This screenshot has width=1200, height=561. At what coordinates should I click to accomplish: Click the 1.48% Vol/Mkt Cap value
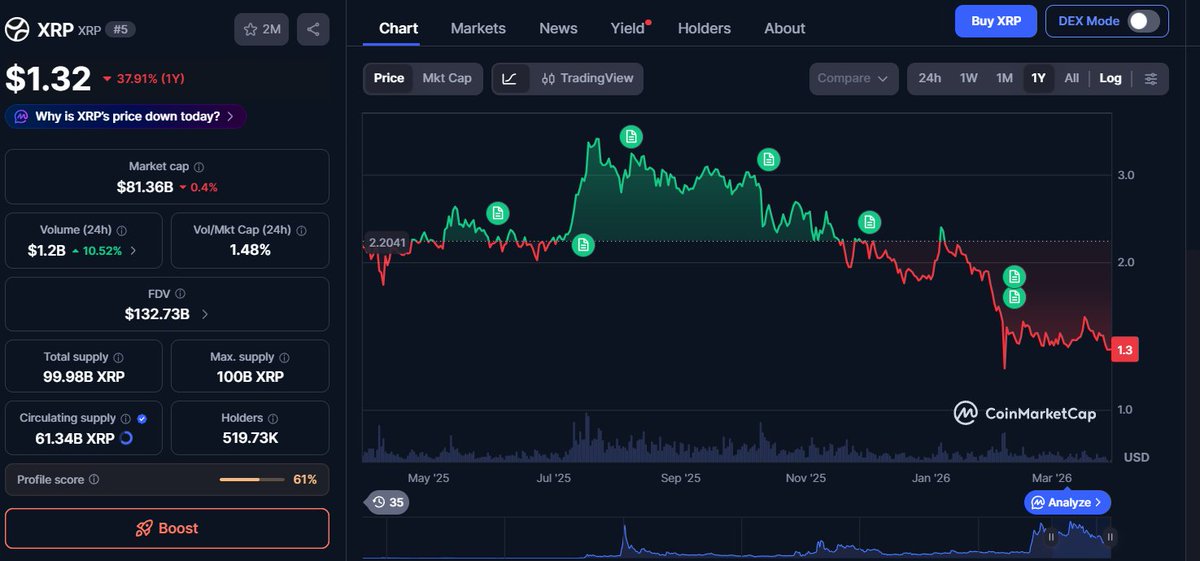coord(250,250)
